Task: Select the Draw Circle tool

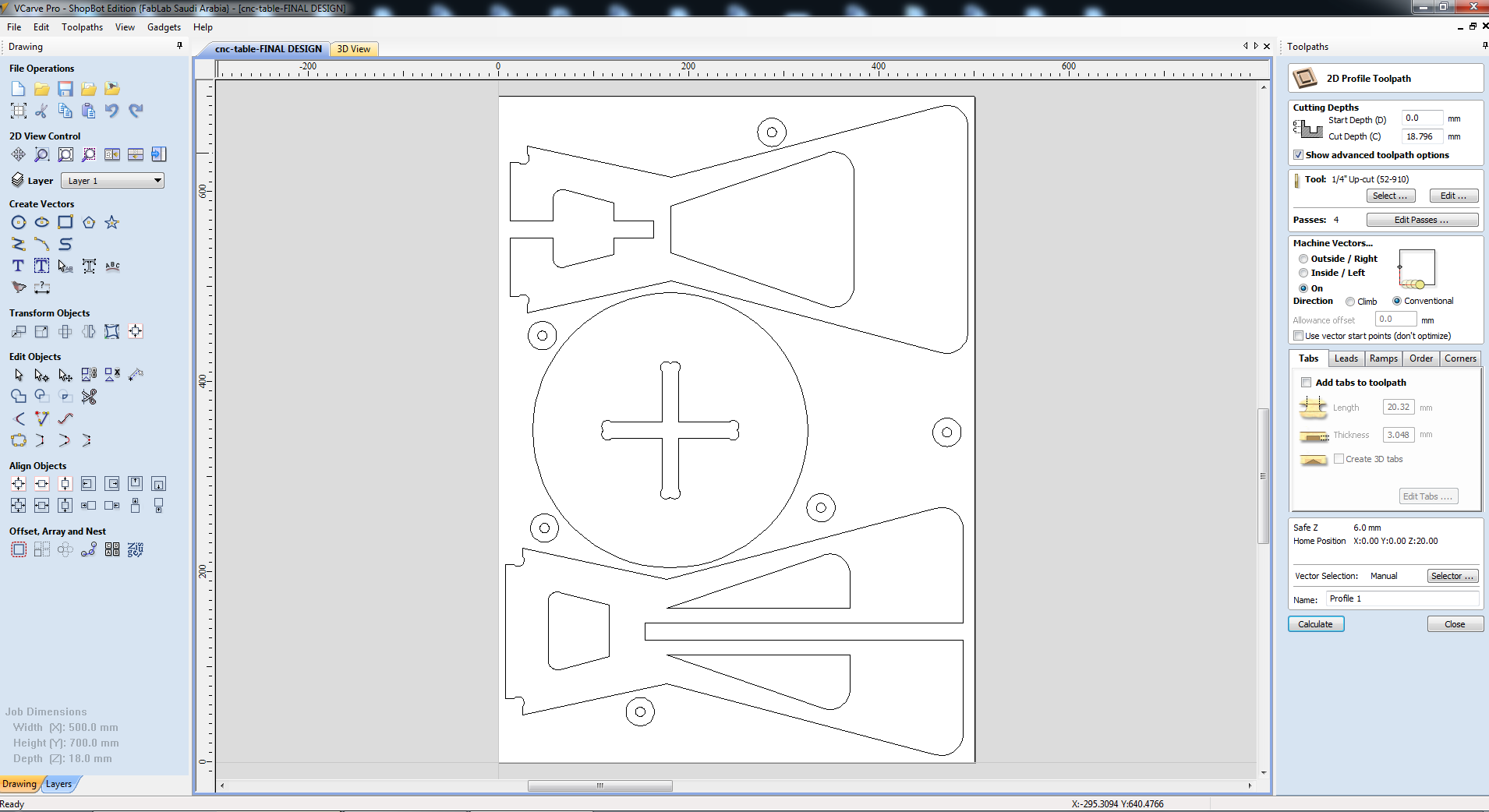Action: 19,222
